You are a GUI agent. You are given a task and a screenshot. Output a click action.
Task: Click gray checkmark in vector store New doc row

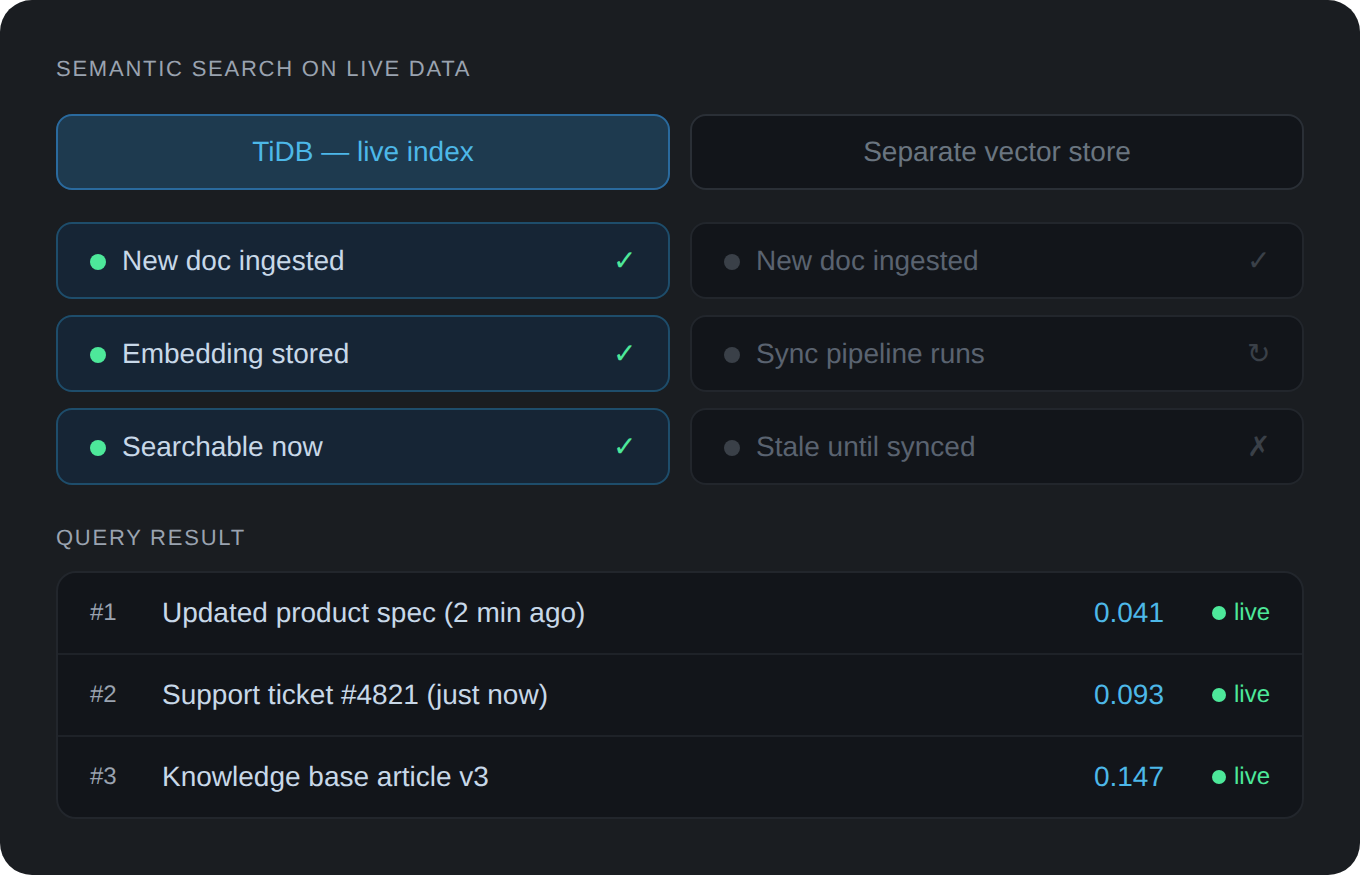click(1258, 261)
